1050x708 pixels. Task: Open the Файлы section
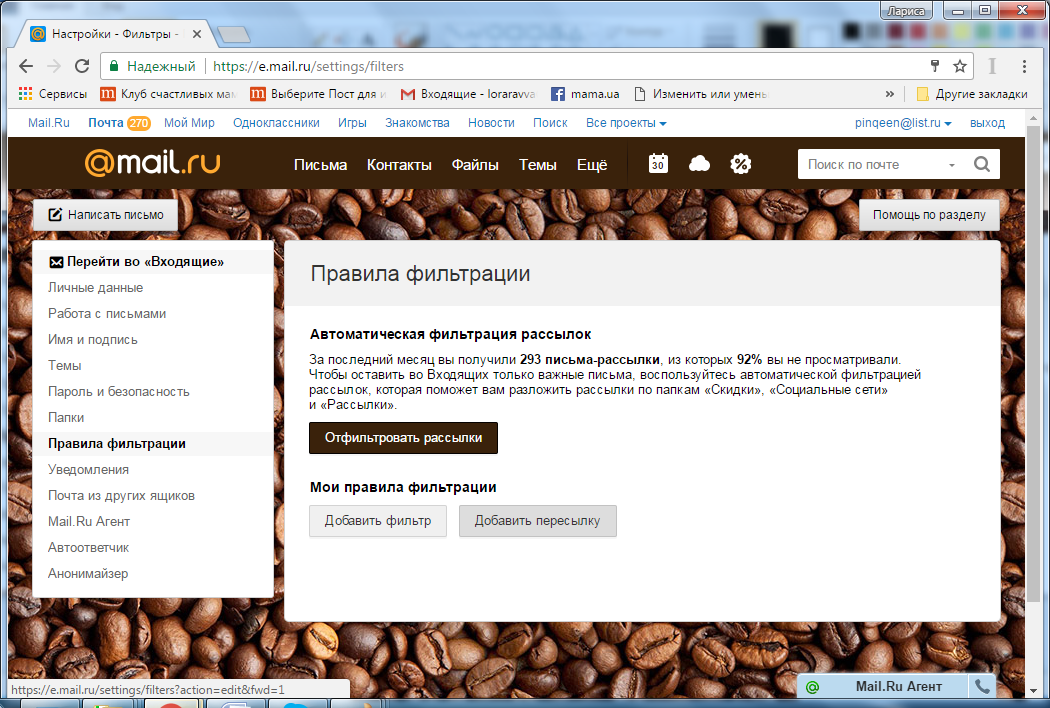(x=475, y=165)
